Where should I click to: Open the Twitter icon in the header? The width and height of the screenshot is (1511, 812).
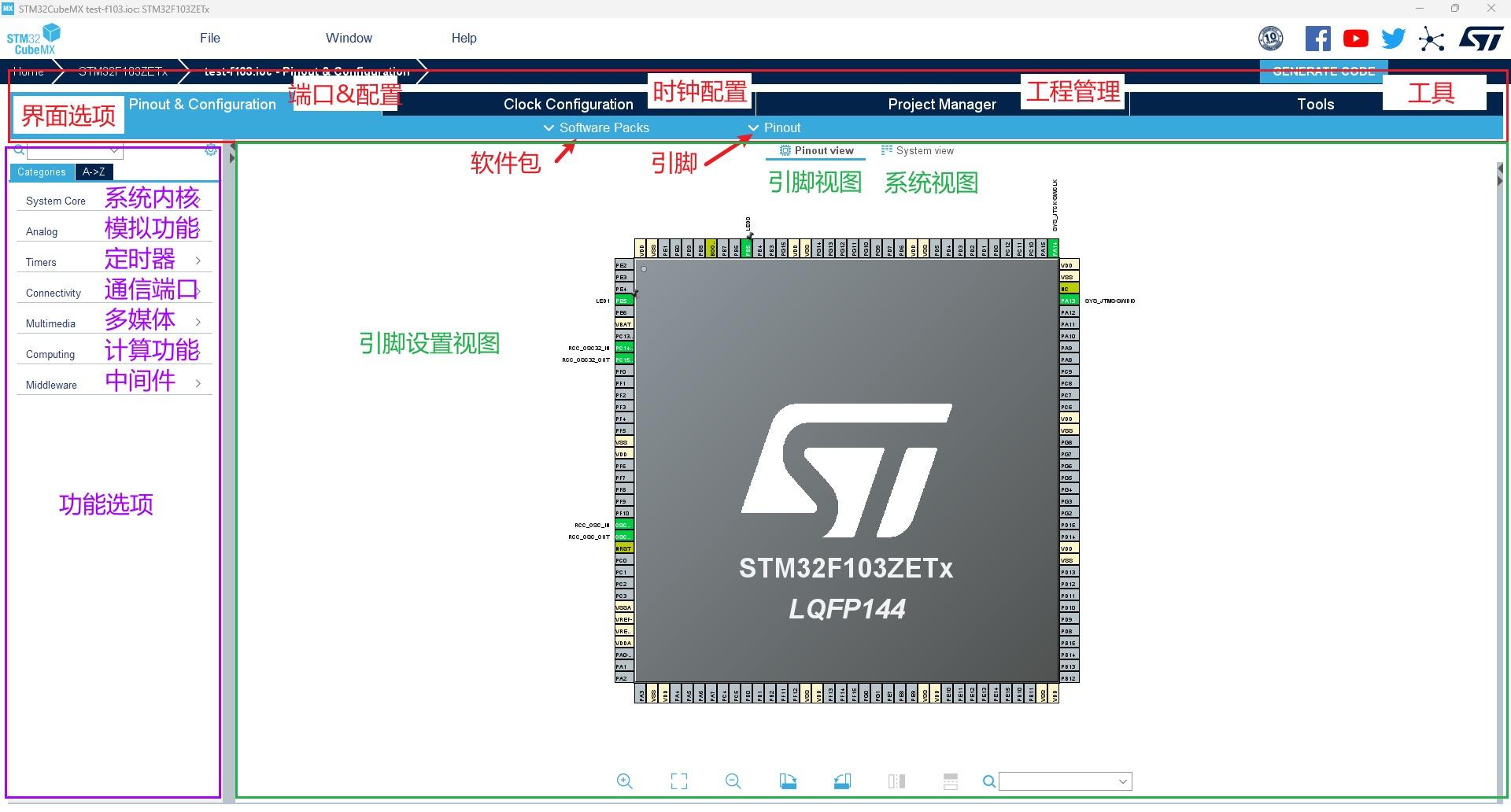(x=1393, y=38)
